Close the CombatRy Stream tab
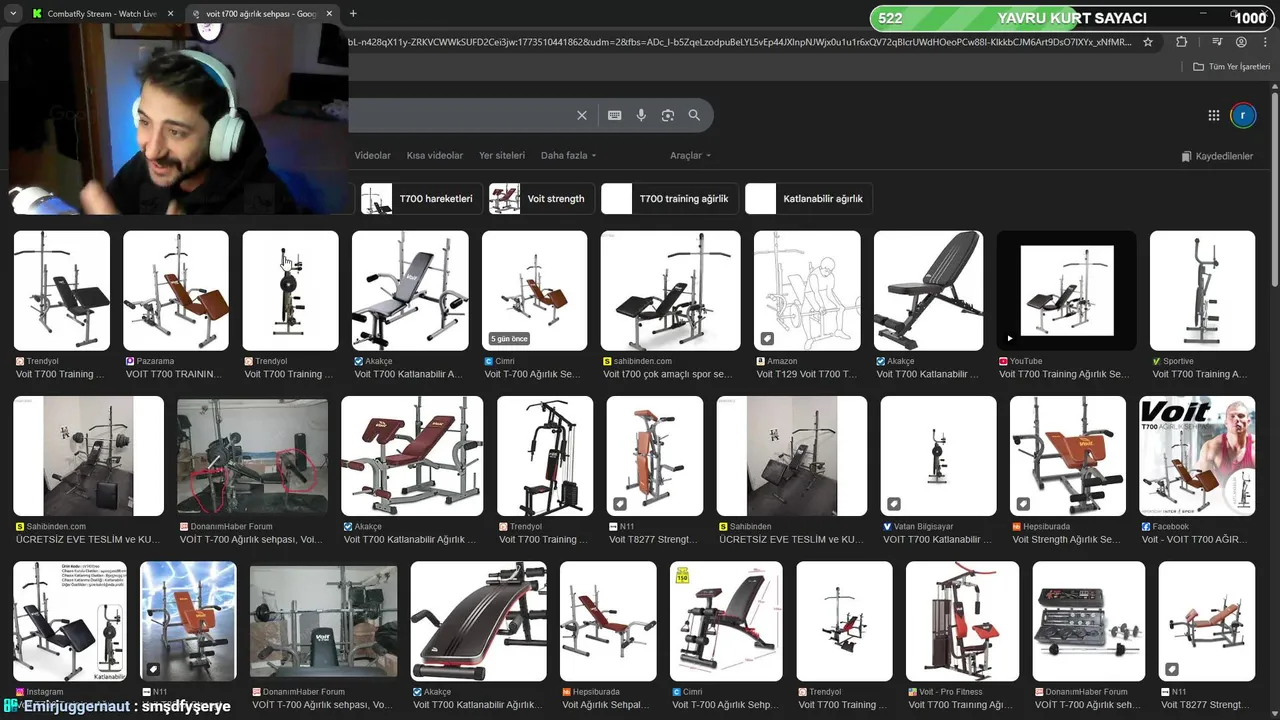Screen dimensions: 1280x720 (170, 14)
